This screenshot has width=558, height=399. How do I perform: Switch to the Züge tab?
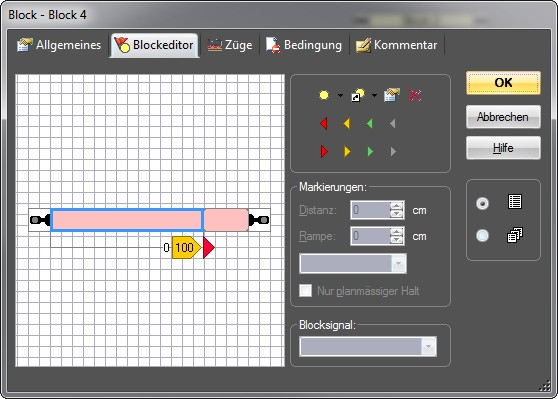230,45
